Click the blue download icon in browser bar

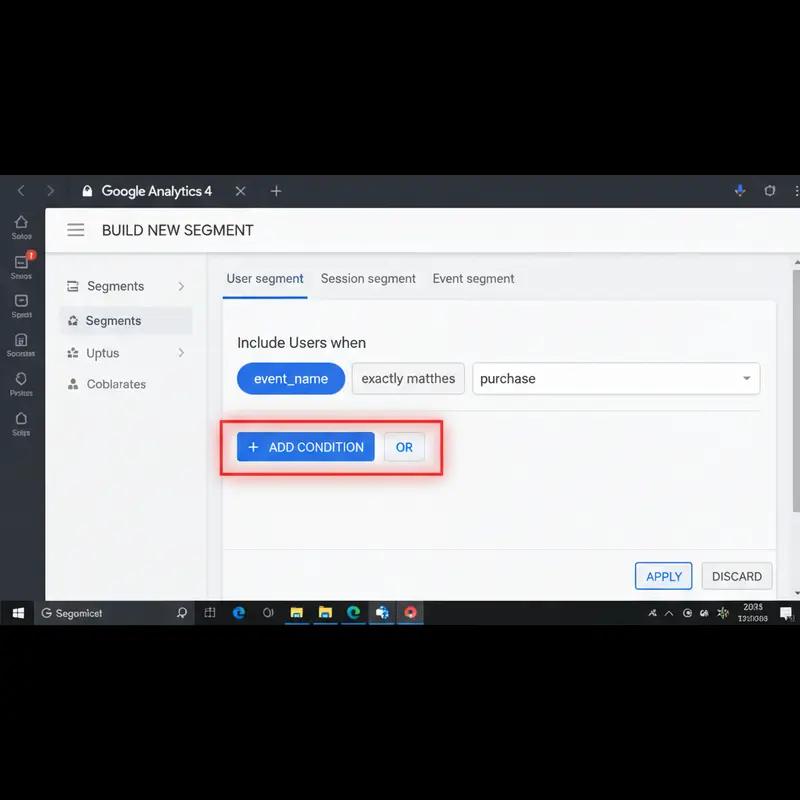pos(740,191)
